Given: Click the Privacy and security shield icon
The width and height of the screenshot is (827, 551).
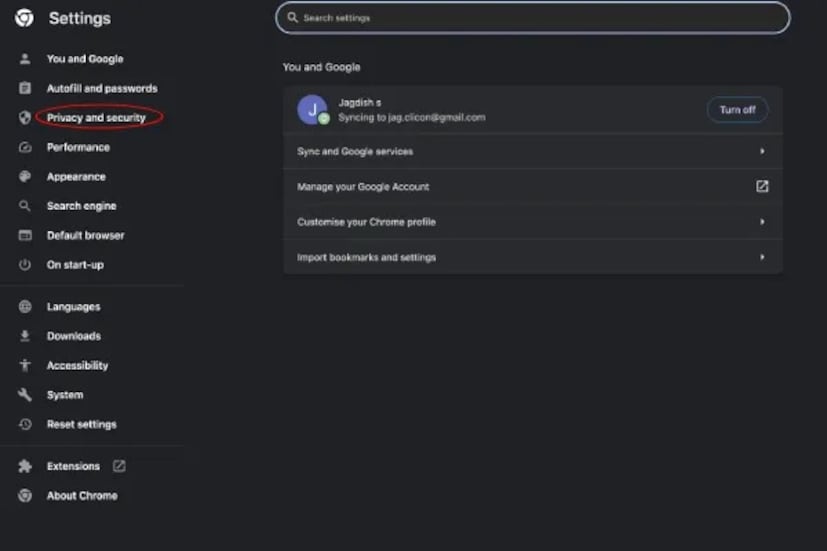Looking at the screenshot, I should pyautogui.click(x=25, y=118).
